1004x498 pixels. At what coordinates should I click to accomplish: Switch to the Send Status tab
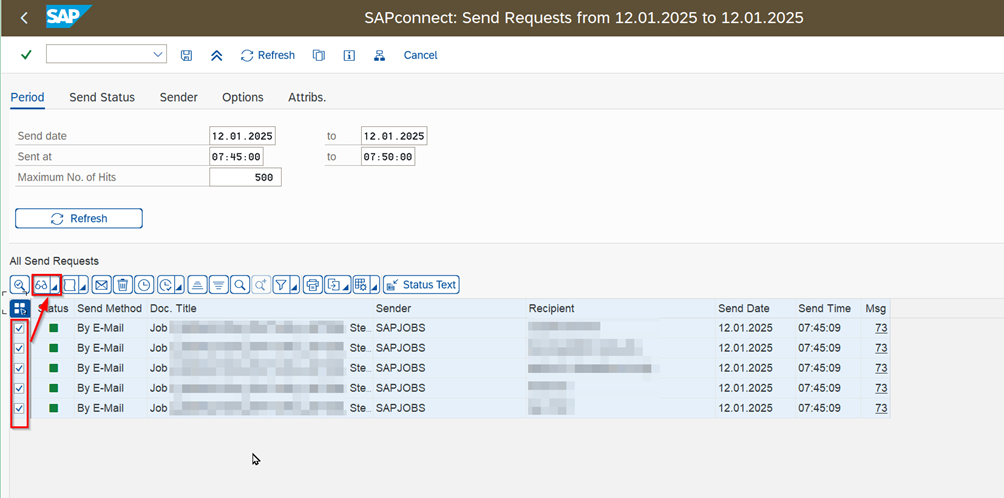(x=102, y=97)
